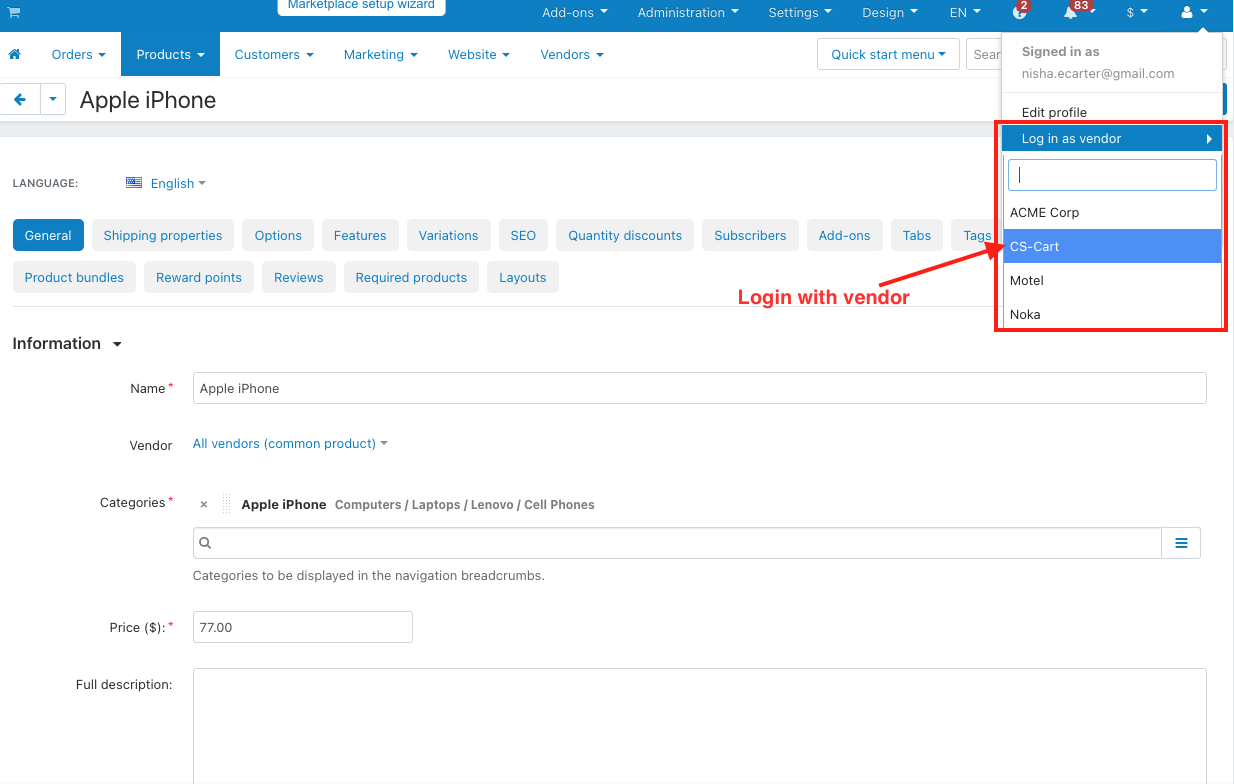Select Edit profile in the account menu
The height and width of the screenshot is (784, 1234).
(x=1054, y=112)
